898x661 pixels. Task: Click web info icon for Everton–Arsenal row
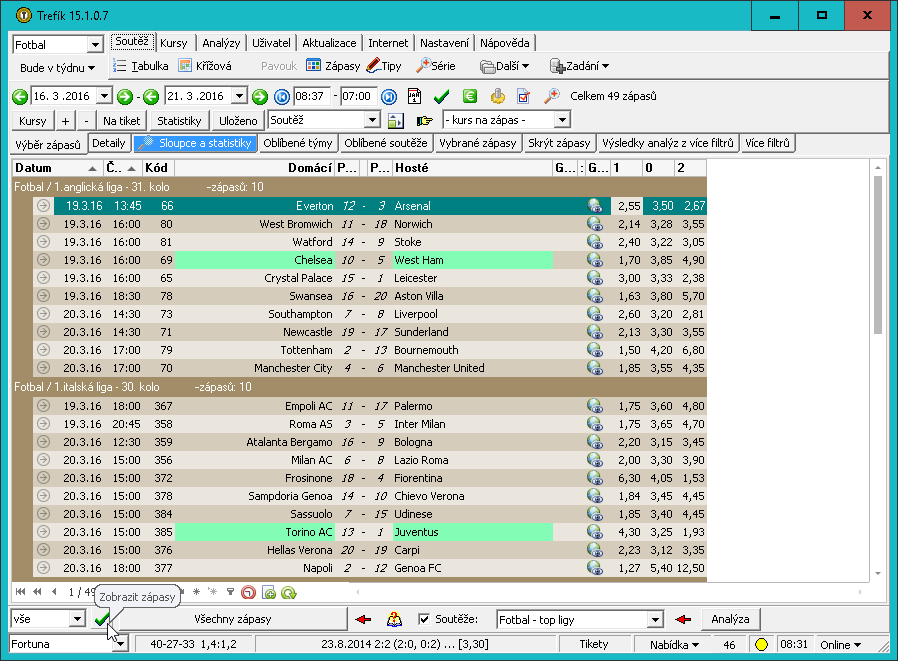(595, 206)
